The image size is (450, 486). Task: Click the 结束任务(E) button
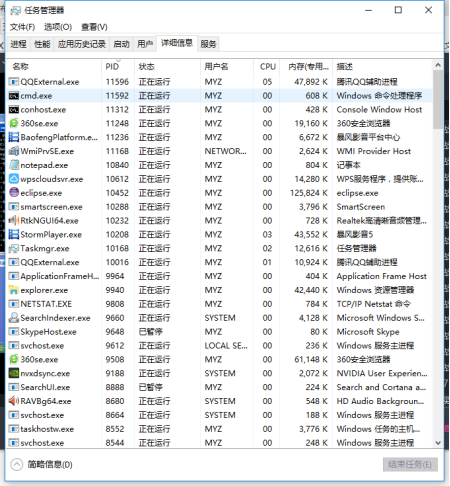tap(410, 464)
